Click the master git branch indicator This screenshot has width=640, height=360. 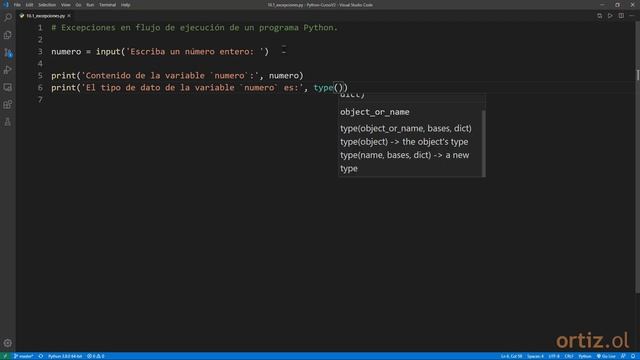tap(23, 356)
